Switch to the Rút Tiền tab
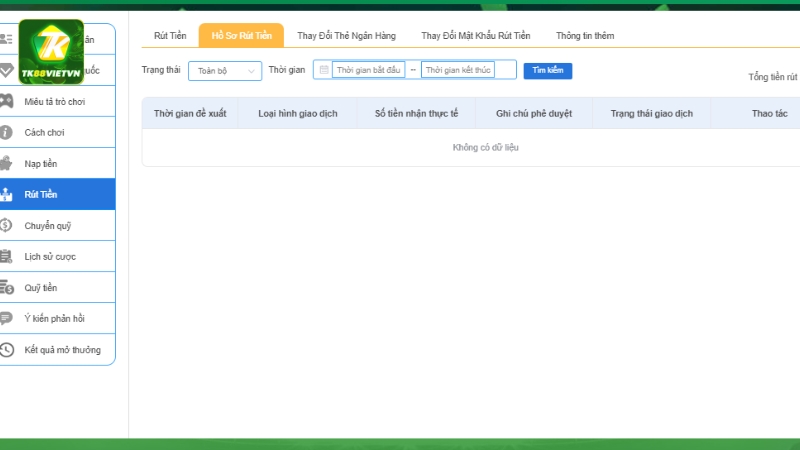 point(170,36)
